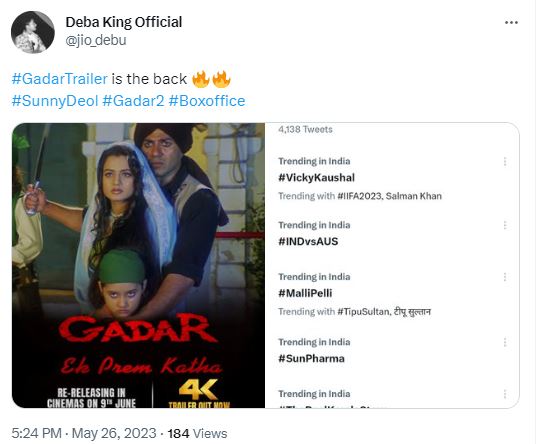Open options menu beside #INDvsAUS trend

pos(505,225)
